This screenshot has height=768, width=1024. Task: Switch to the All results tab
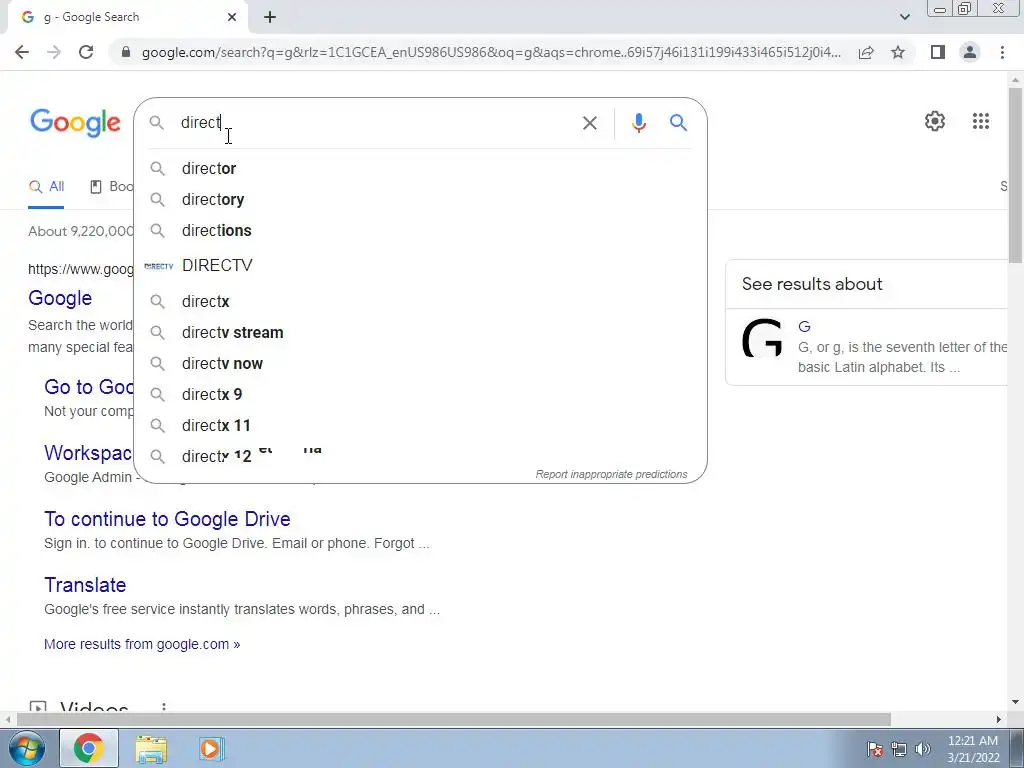(x=46, y=187)
